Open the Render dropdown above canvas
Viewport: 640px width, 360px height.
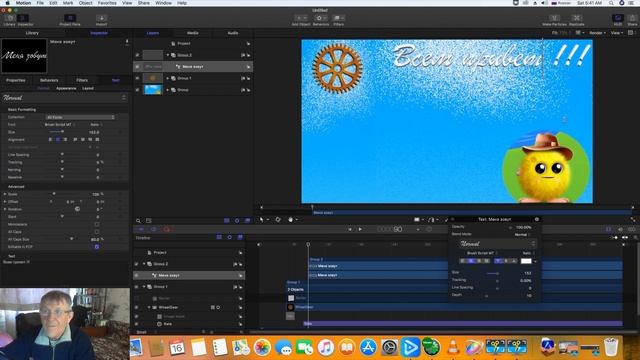[x=598, y=33]
